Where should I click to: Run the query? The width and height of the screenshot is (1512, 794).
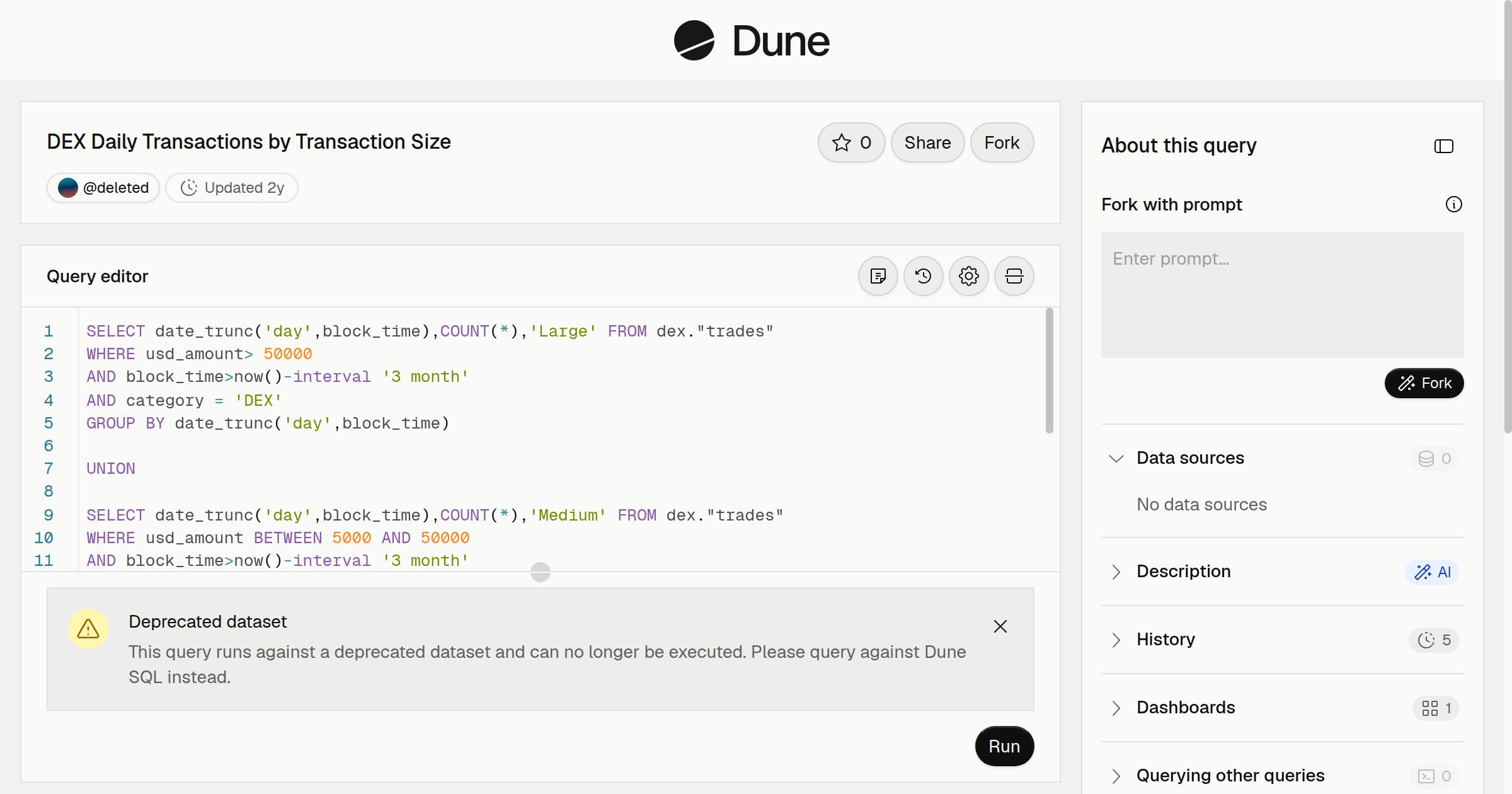(x=1004, y=746)
